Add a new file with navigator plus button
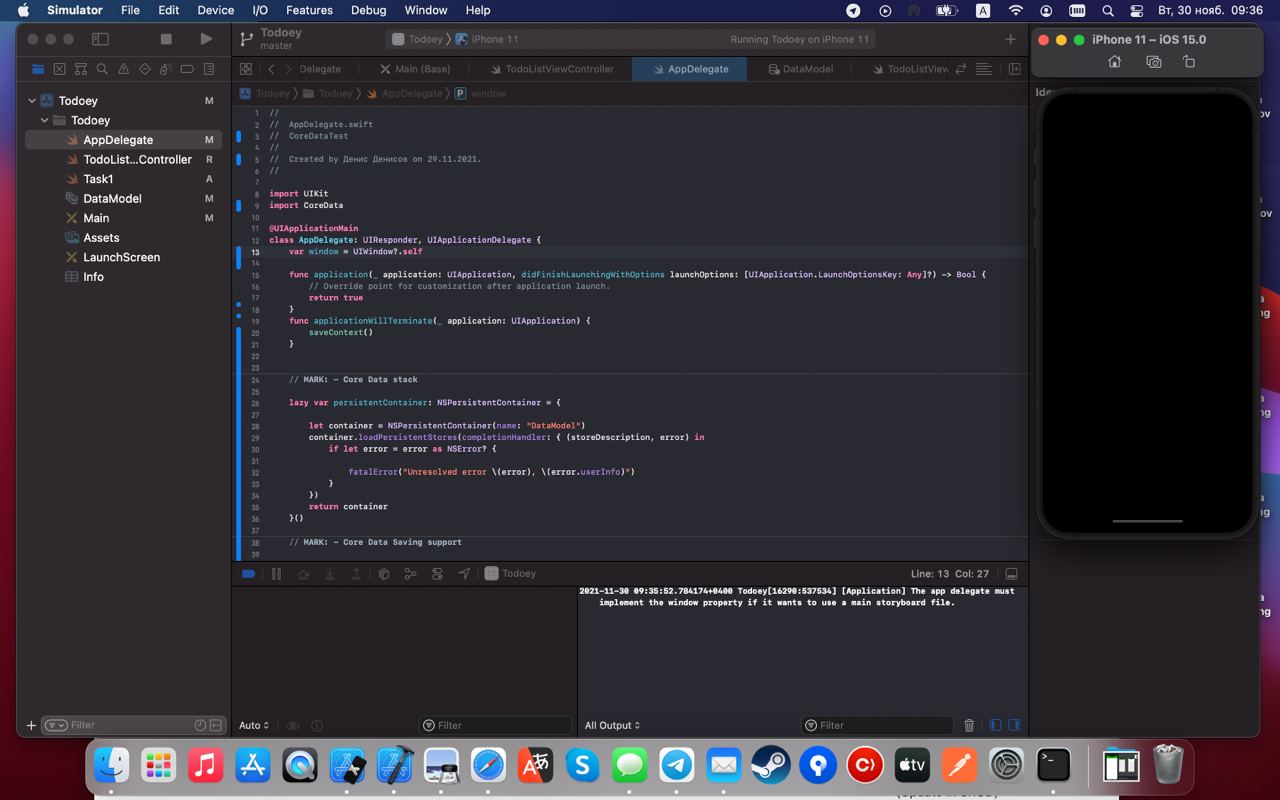The image size is (1280, 800). click(31, 725)
